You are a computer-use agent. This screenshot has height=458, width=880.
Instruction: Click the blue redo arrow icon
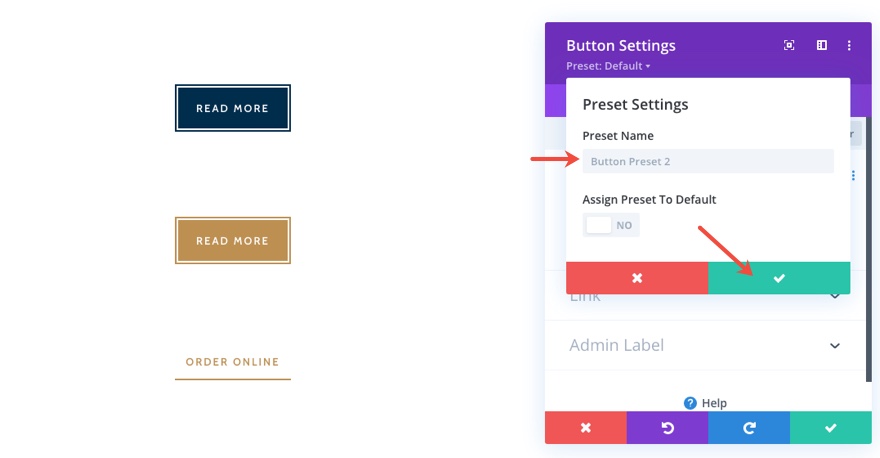749,428
